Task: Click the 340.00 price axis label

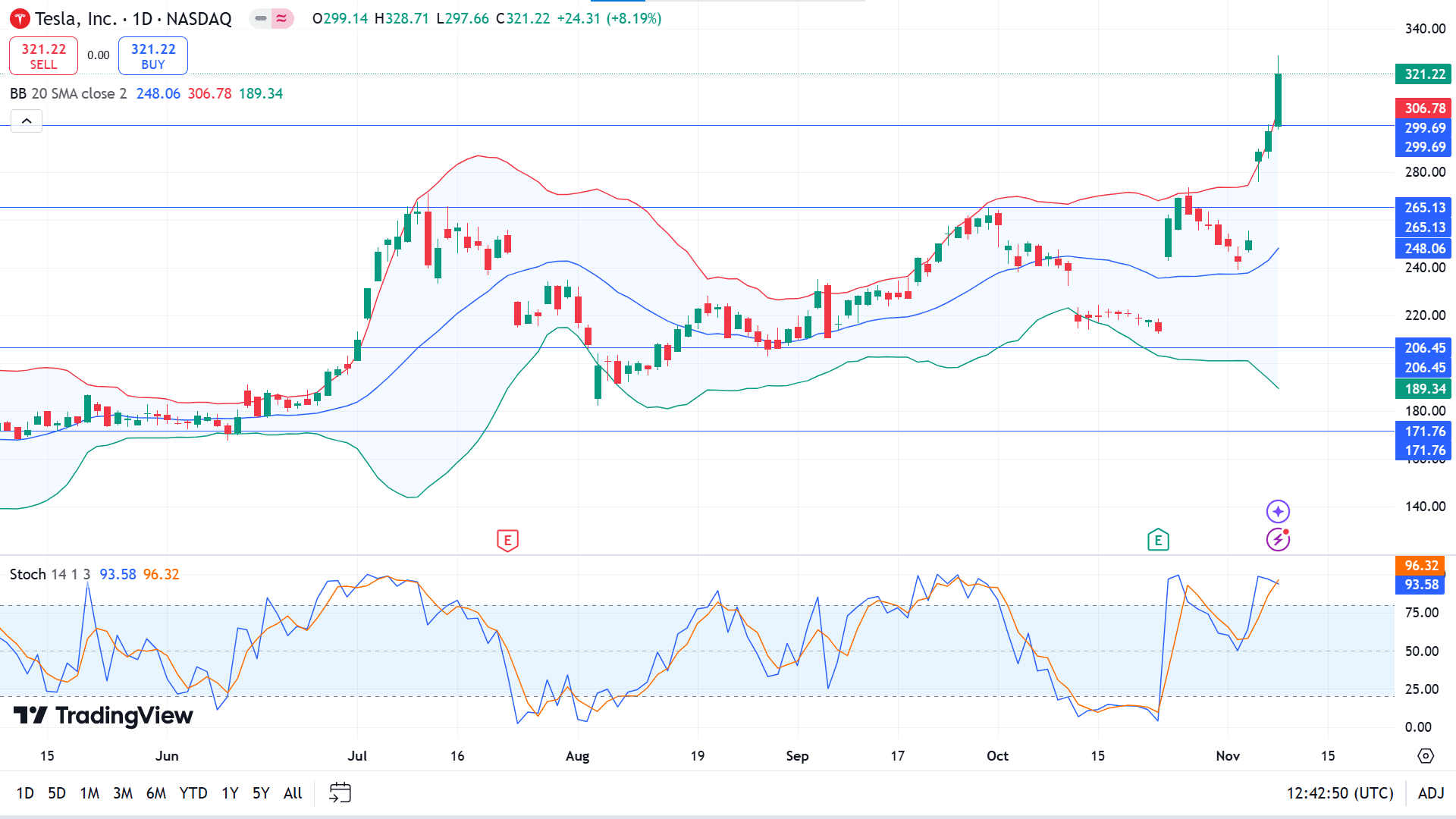Action: click(x=1425, y=29)
